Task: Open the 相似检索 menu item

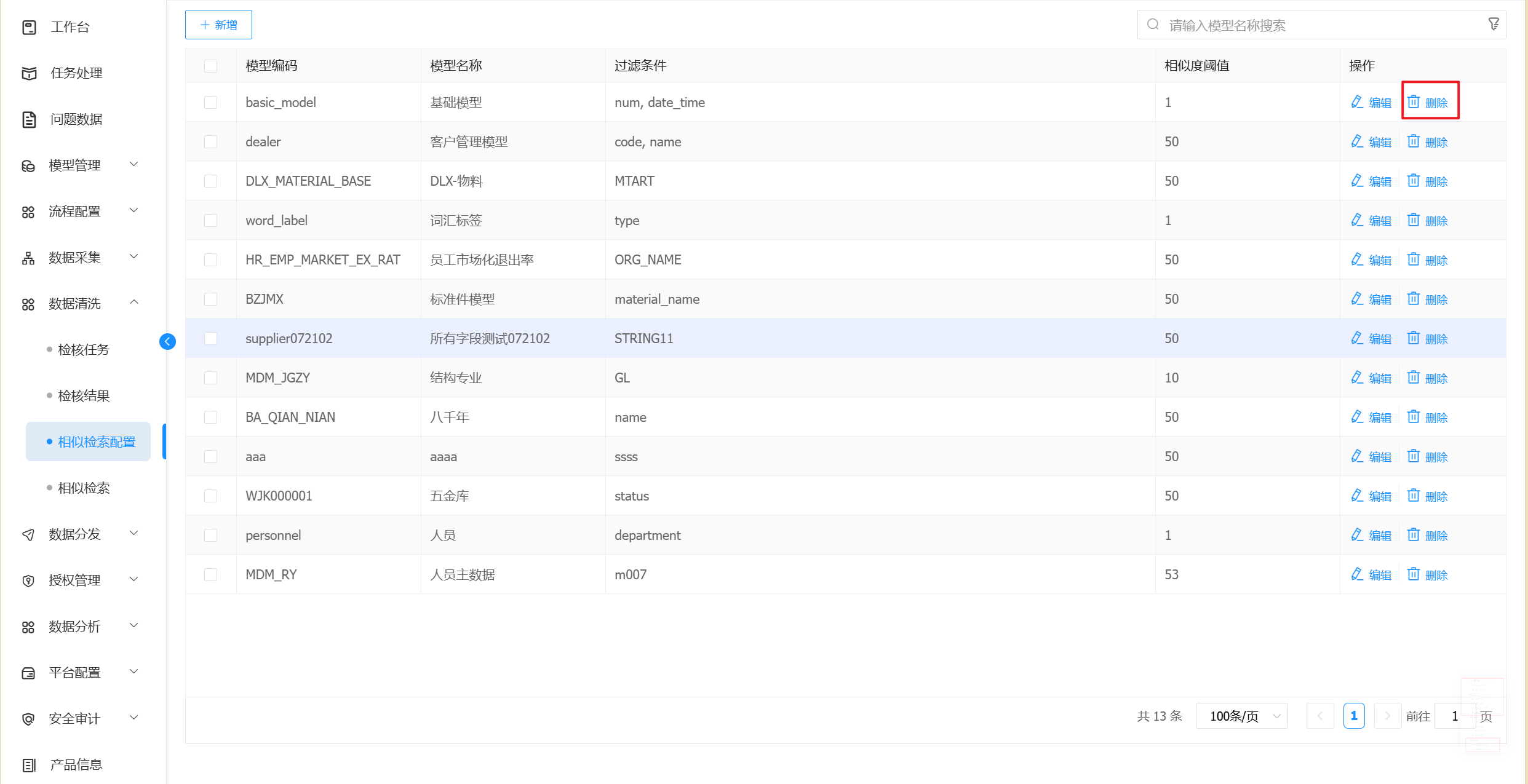Action: click(x=84, y=488)
